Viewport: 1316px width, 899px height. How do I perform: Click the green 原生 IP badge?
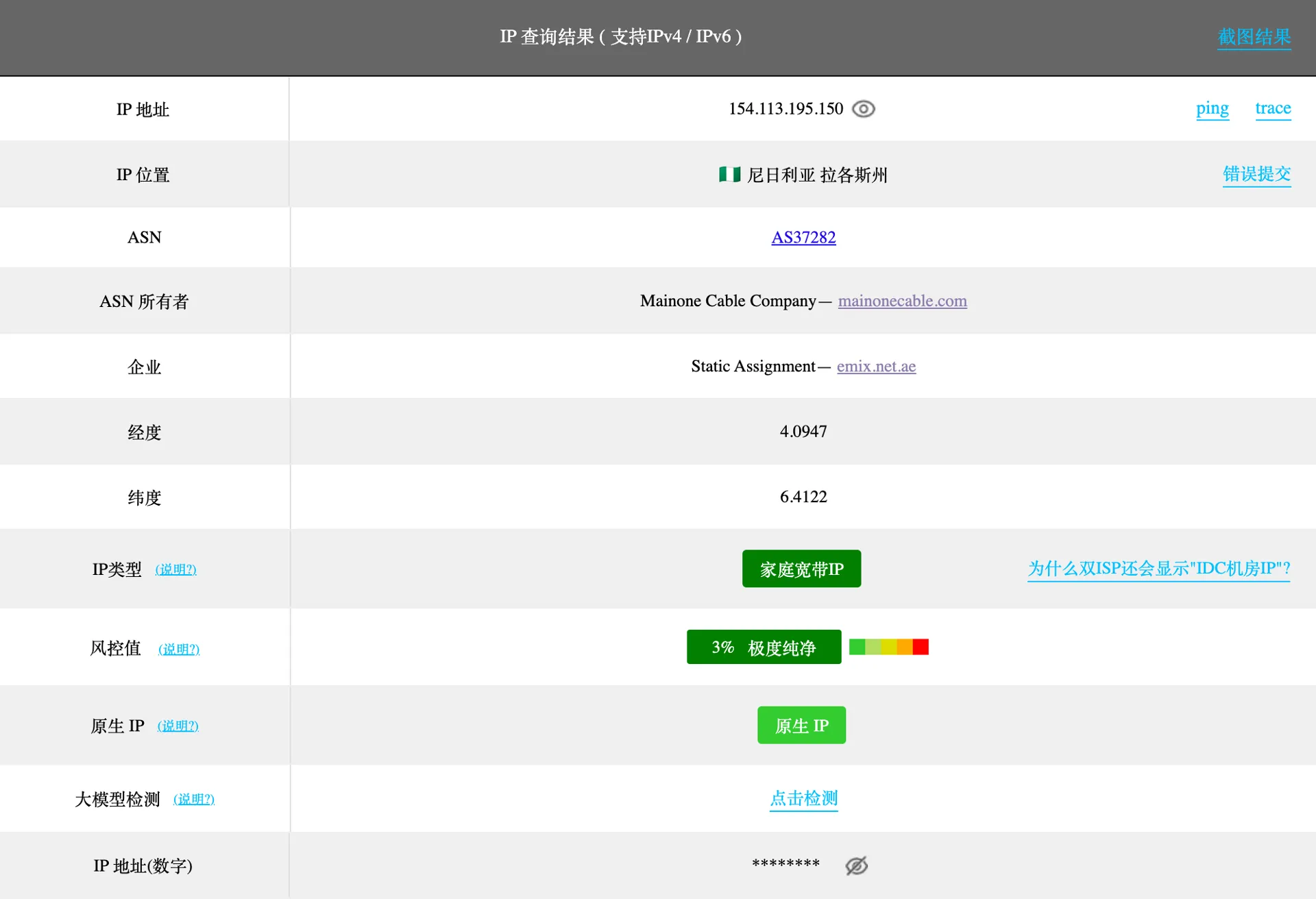801,726
